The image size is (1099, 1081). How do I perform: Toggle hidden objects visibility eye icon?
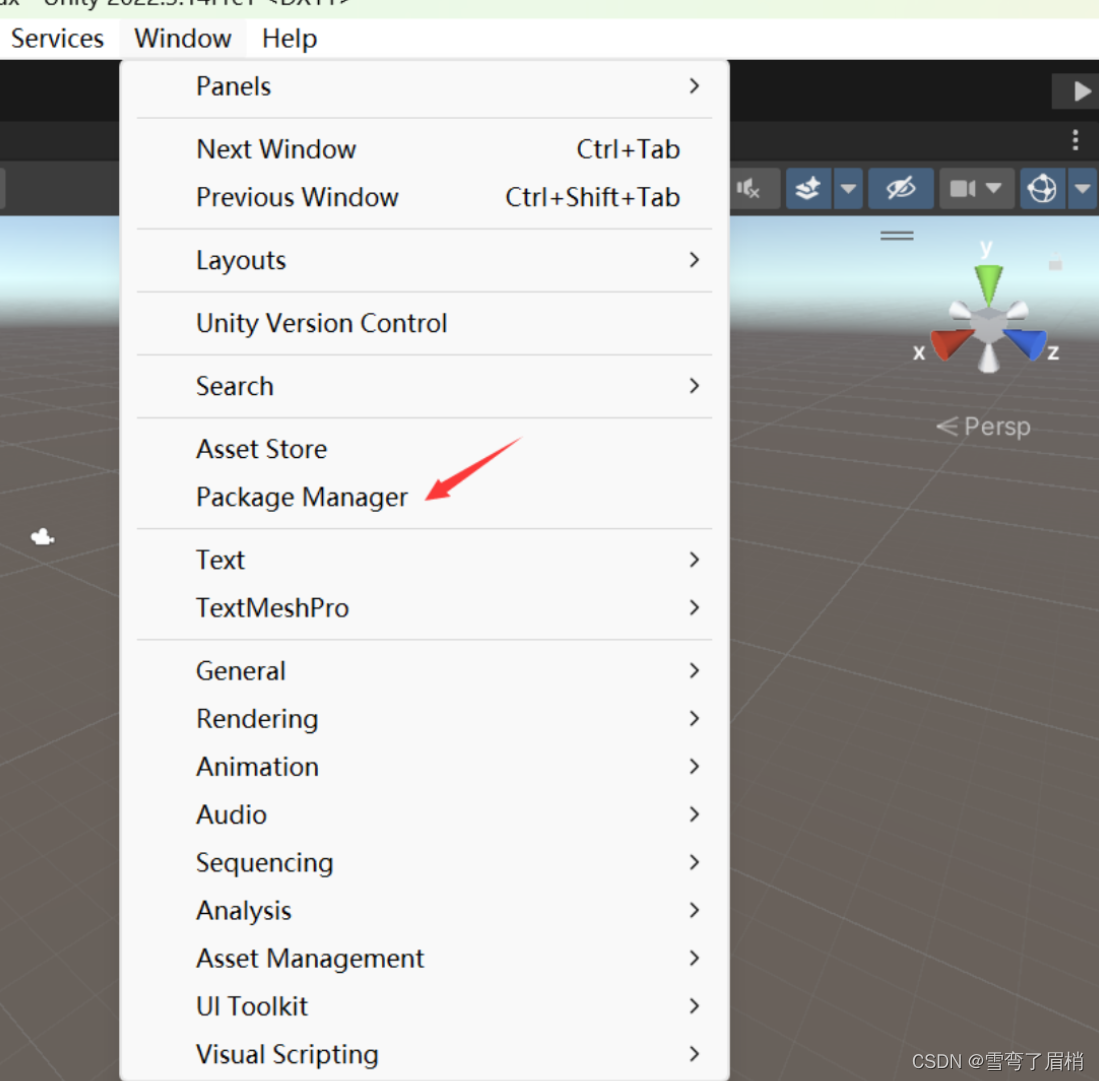[x=901, y=188]
